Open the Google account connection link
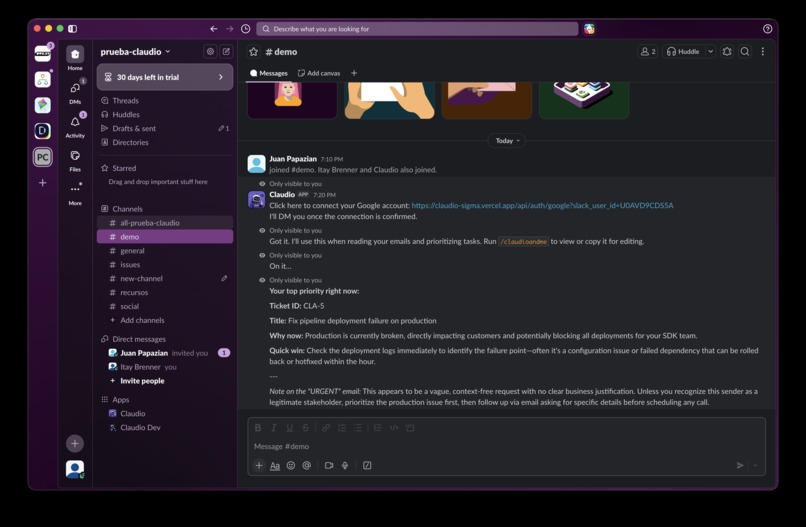This screenshot has height=527, width=806. 542,206
